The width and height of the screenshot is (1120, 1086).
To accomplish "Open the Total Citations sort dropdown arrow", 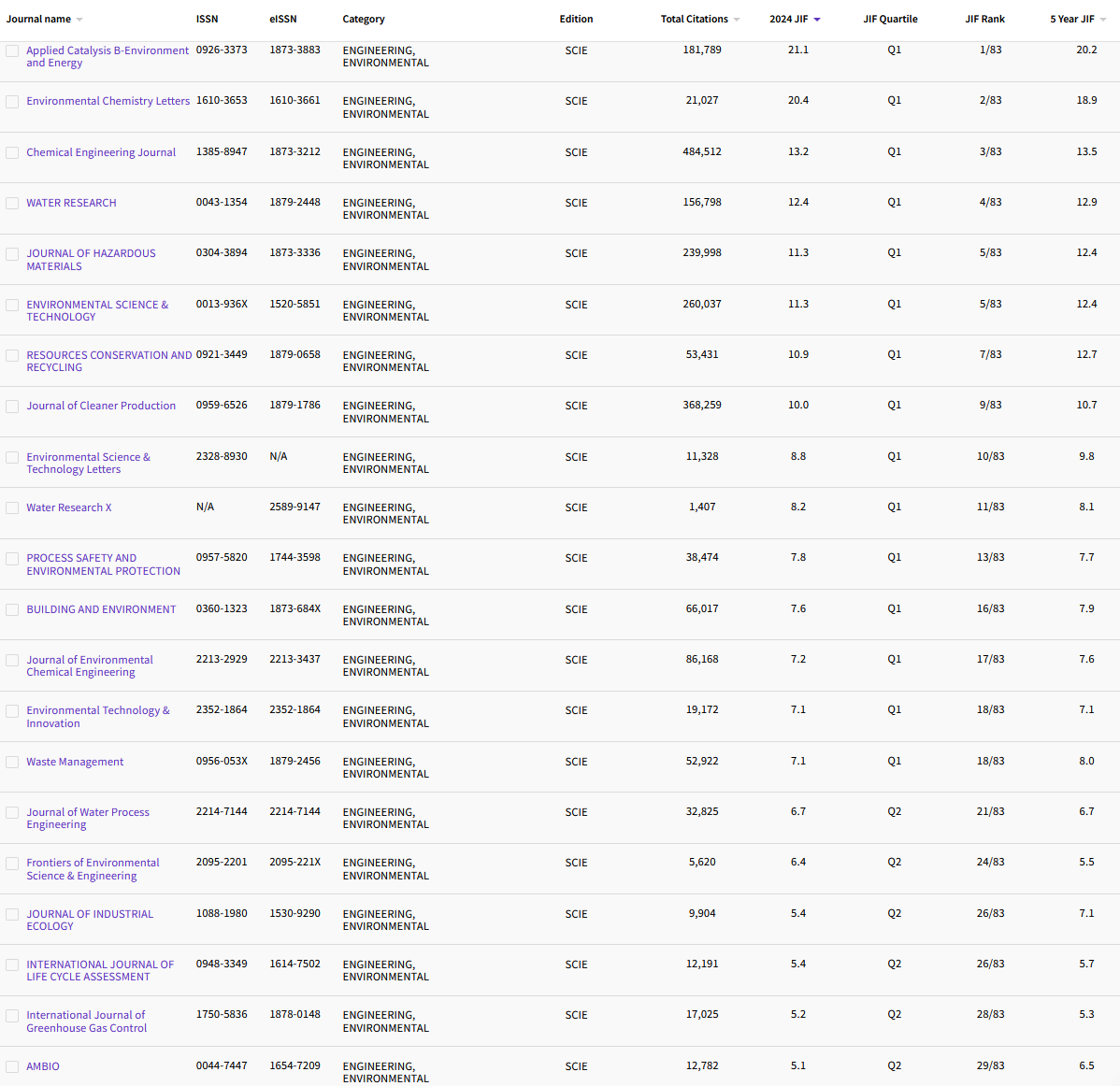I will (736, 18).
